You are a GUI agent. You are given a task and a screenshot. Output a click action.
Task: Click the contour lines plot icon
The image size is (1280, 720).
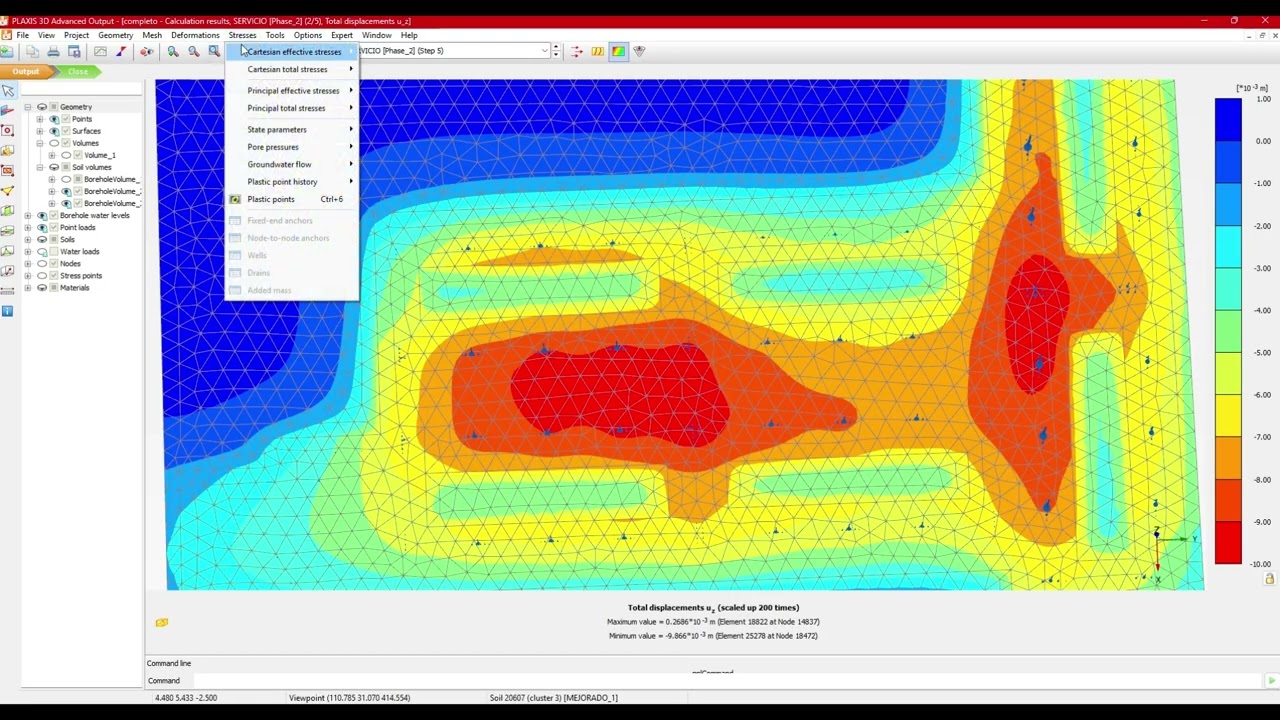click(598, 51)
